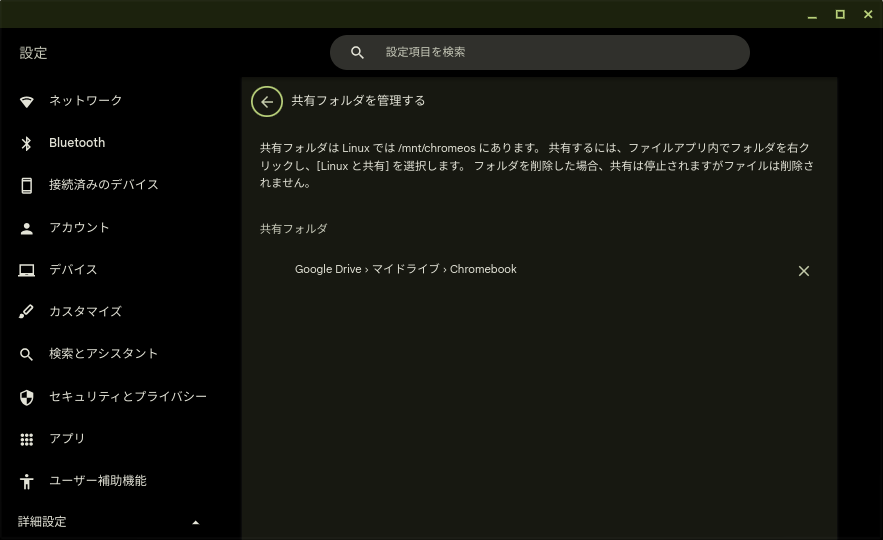Viewport: 883px width, 540px height.
Task: Minimize the settings window
Action: tap(812, 15)
